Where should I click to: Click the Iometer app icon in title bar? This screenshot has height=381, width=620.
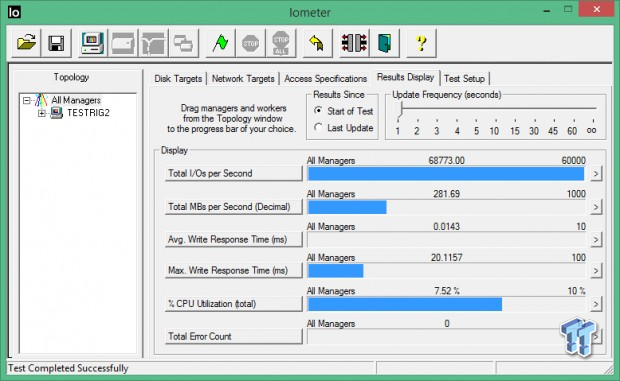14,12
